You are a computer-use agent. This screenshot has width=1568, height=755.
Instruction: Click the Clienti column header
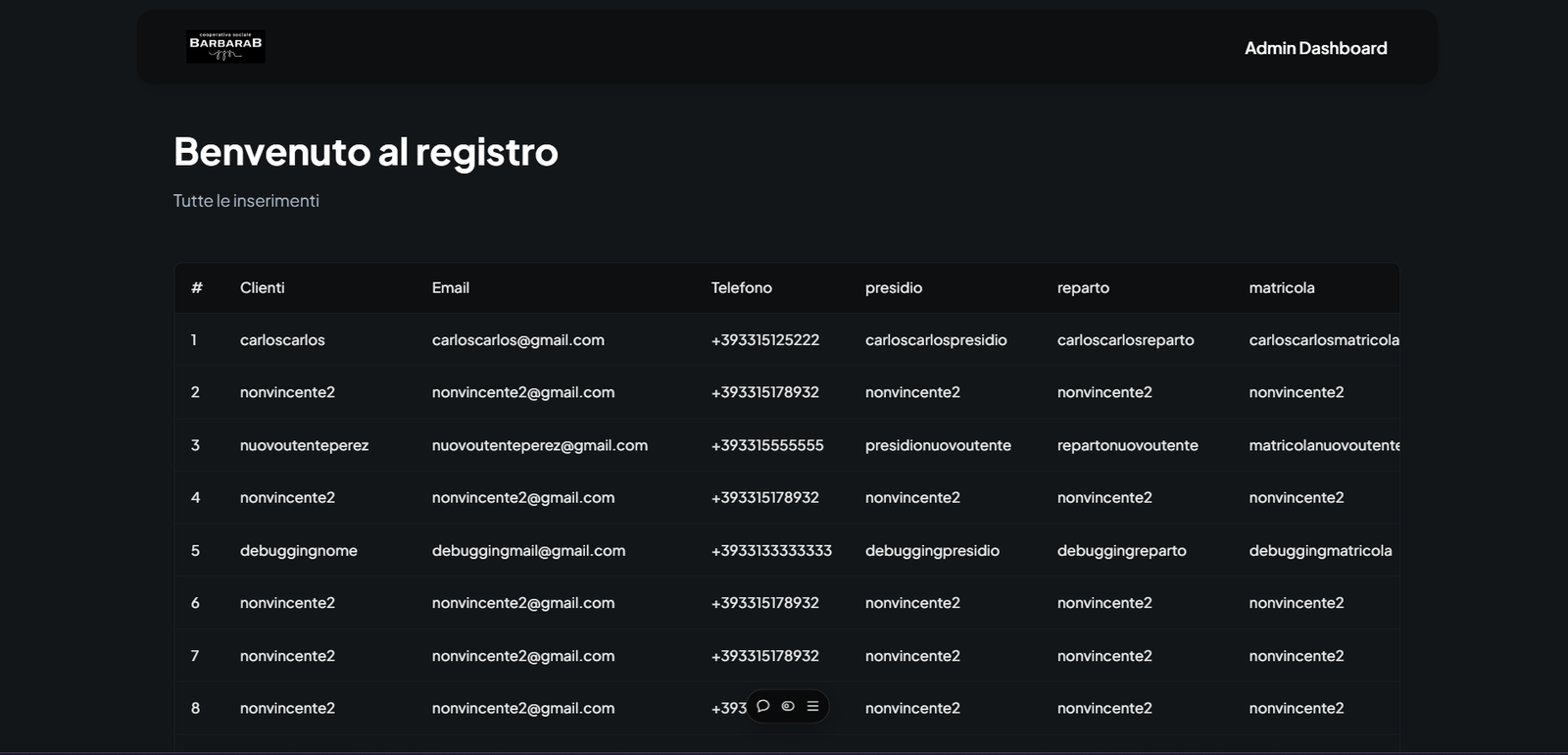coord(263,287)
